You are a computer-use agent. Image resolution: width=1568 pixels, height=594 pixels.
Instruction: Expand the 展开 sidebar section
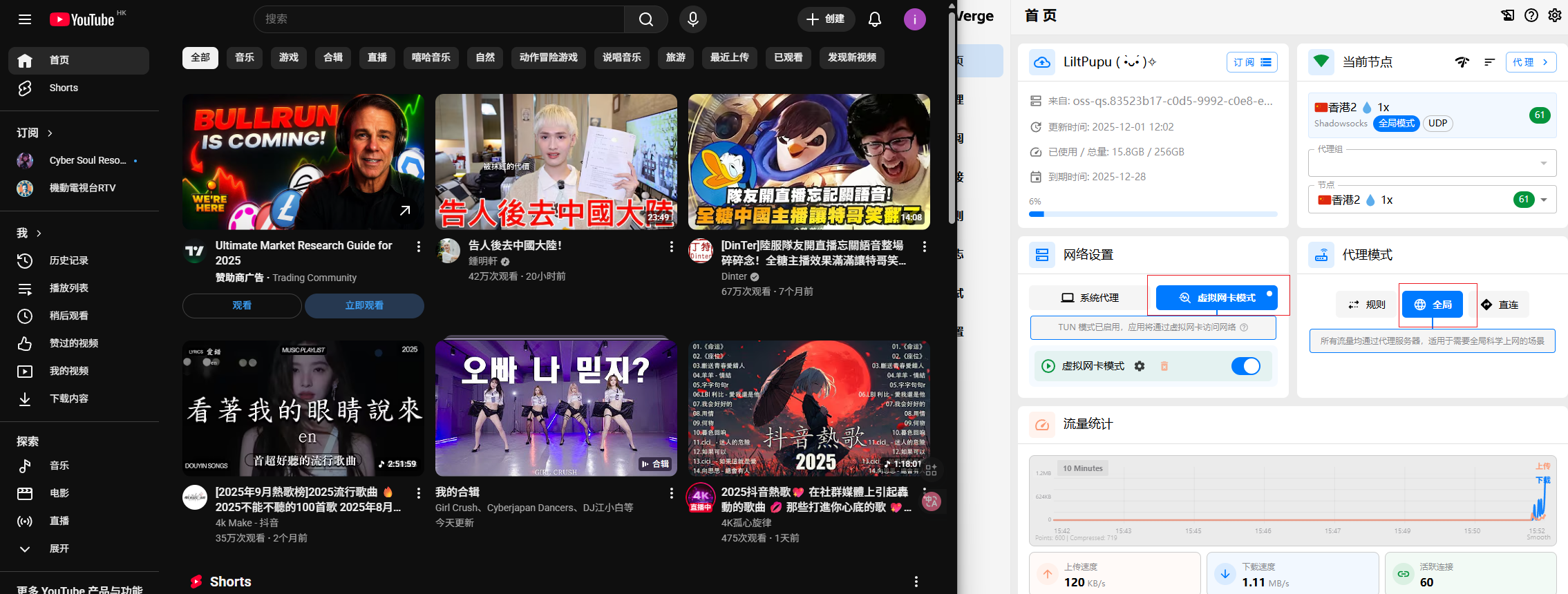[59, 548]
